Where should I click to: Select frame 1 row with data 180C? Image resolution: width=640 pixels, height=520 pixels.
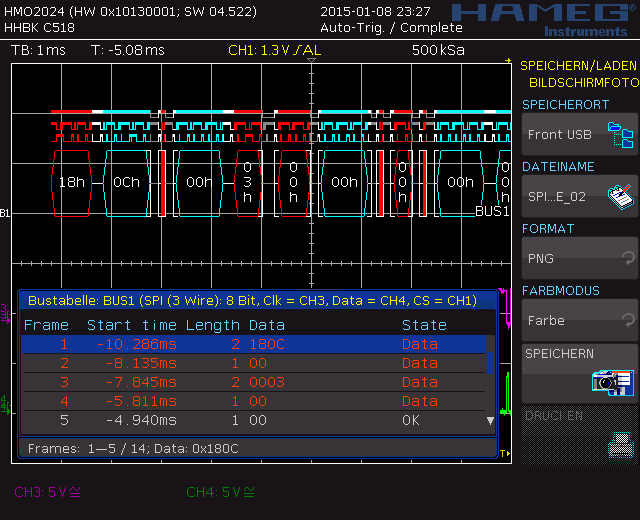[253, 344]
